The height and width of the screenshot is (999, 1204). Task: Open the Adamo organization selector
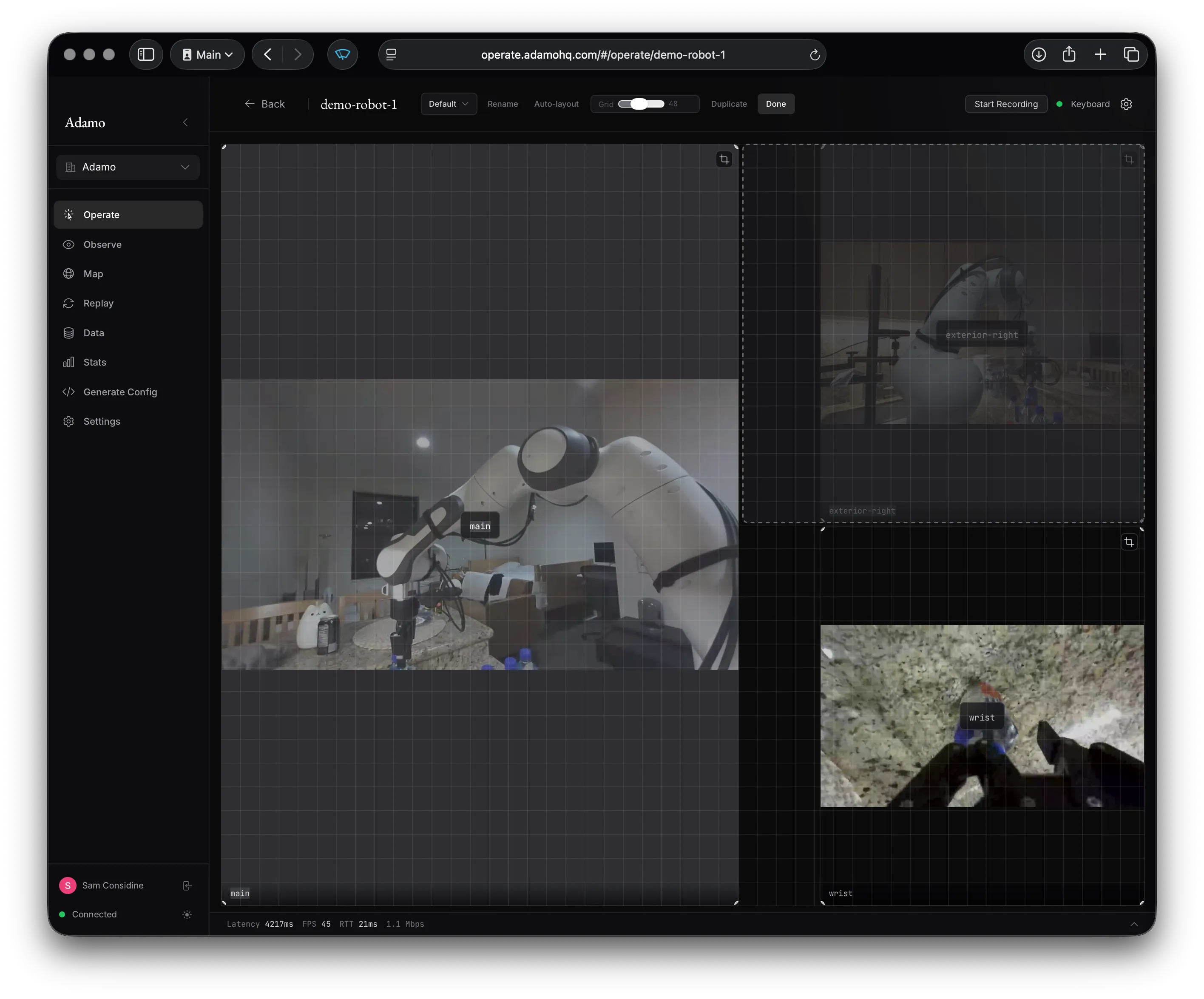click(128, 167)
